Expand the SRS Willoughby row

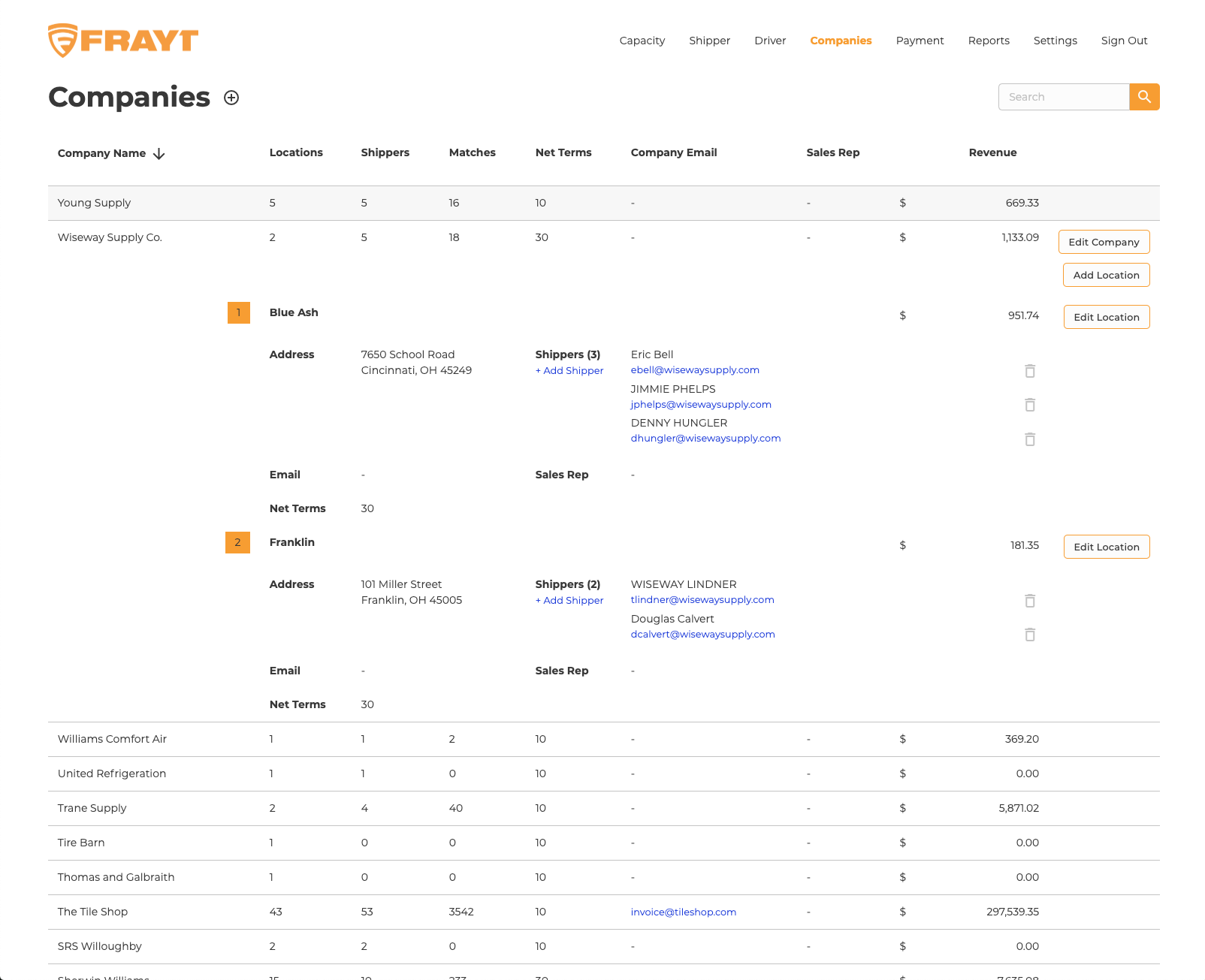(603, 946)
